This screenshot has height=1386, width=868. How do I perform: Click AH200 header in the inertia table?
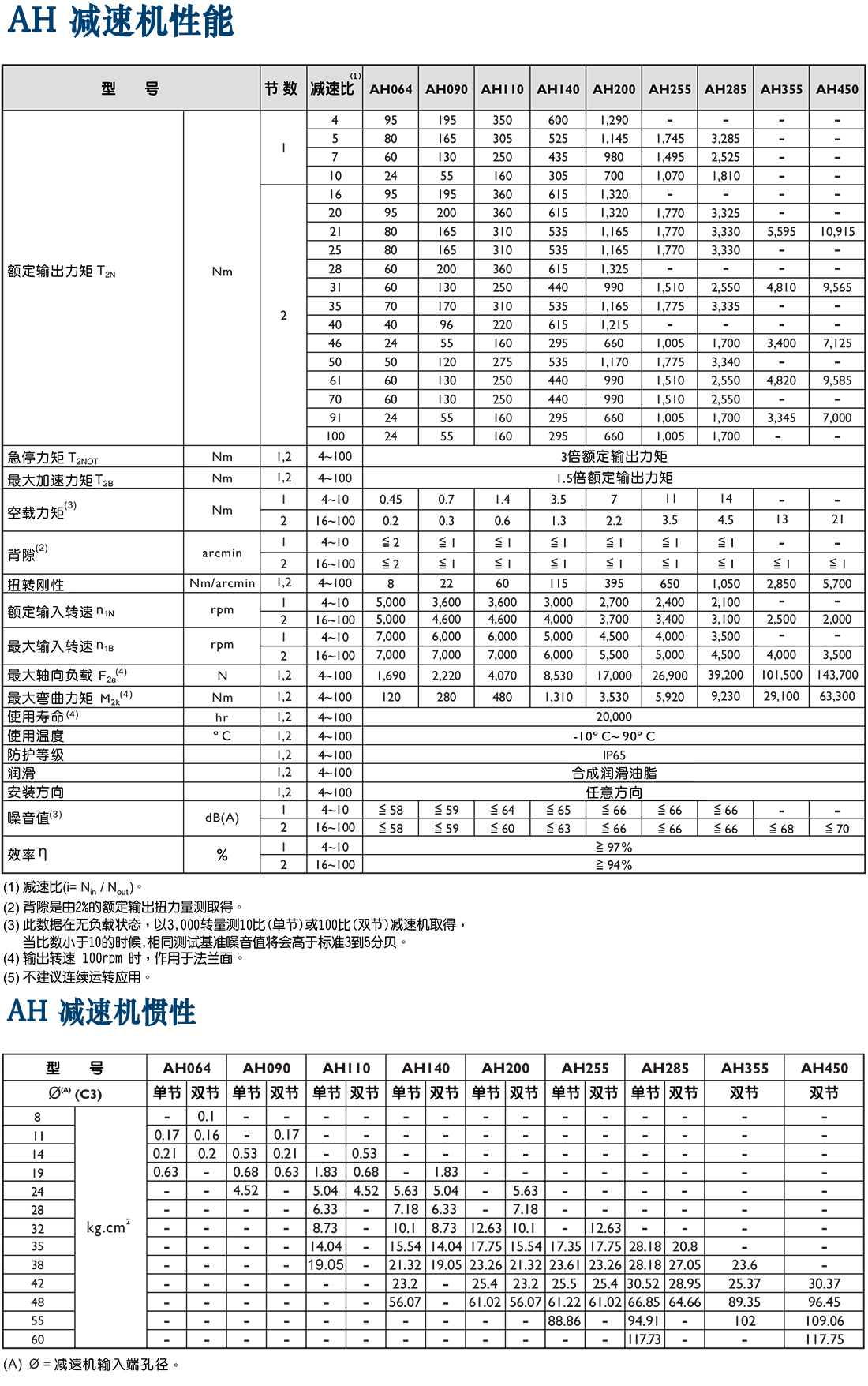pyautogui.click(x=505, y=1068)
